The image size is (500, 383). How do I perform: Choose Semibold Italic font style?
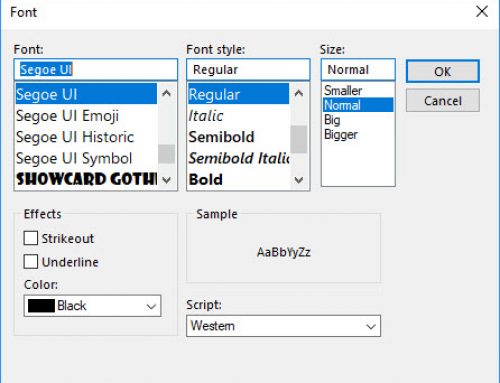(x=238, y=158)
